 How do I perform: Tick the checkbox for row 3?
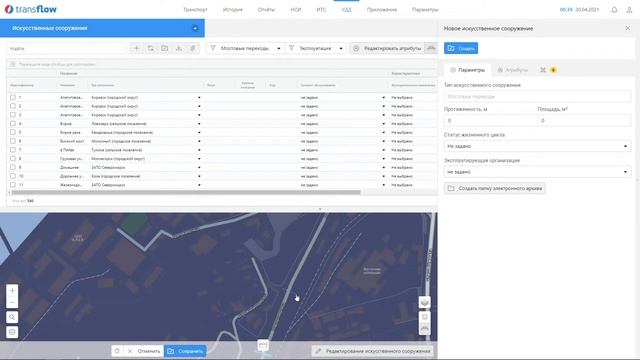coord(13,115)
